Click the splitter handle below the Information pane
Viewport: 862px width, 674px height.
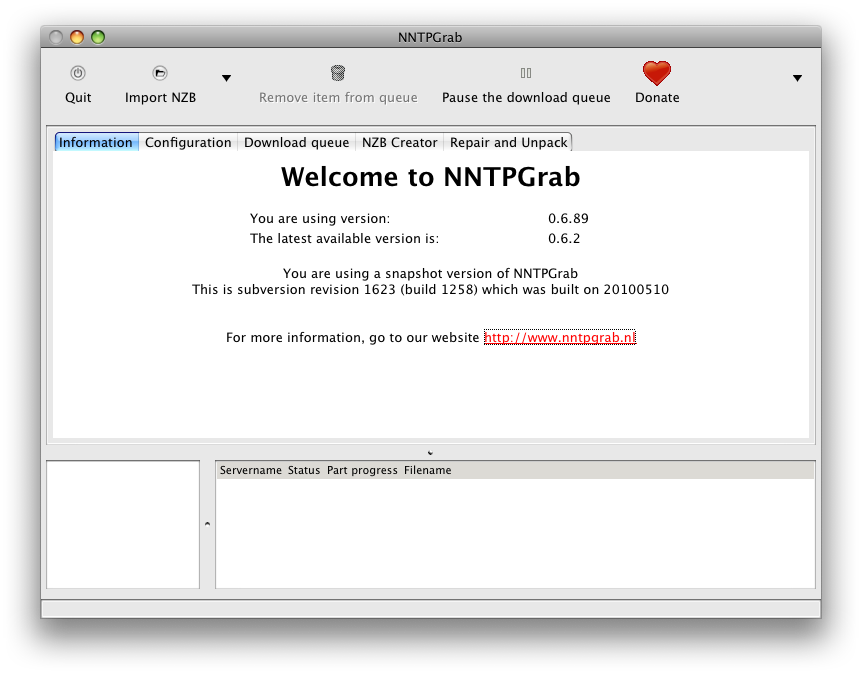pos(430,452)
